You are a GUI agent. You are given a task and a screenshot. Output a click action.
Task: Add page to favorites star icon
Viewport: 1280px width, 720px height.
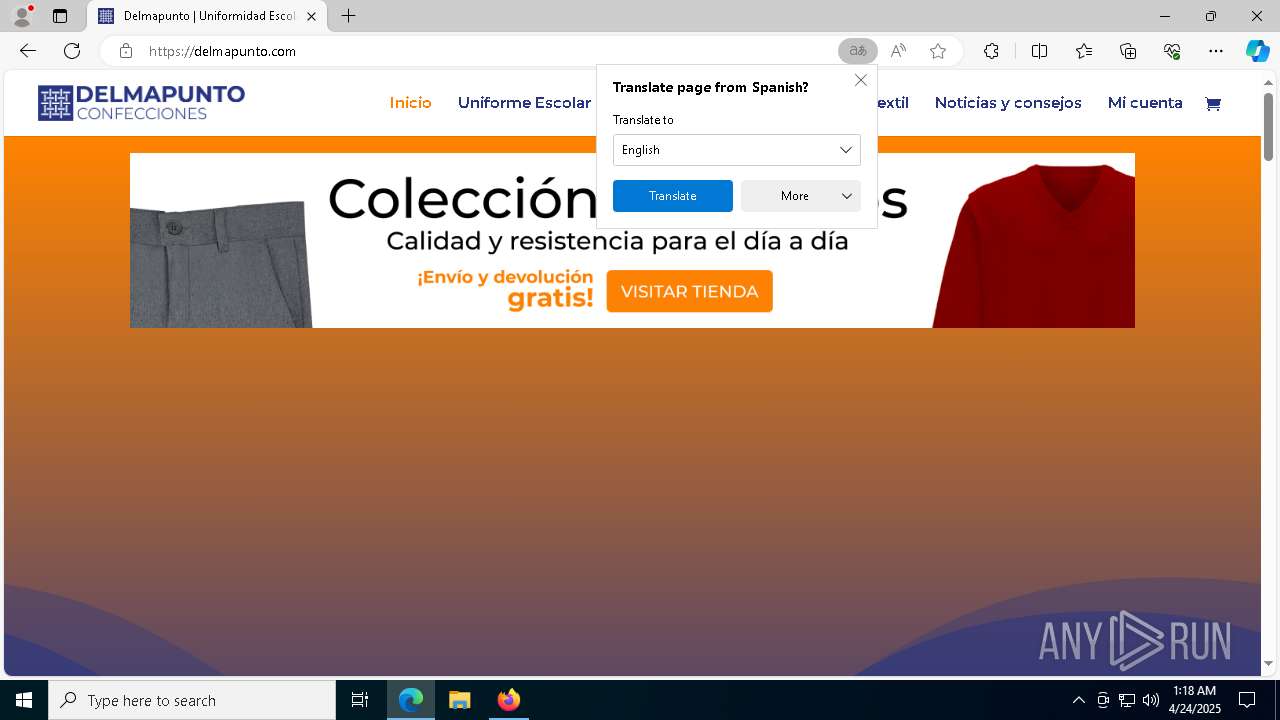point(938,51)
